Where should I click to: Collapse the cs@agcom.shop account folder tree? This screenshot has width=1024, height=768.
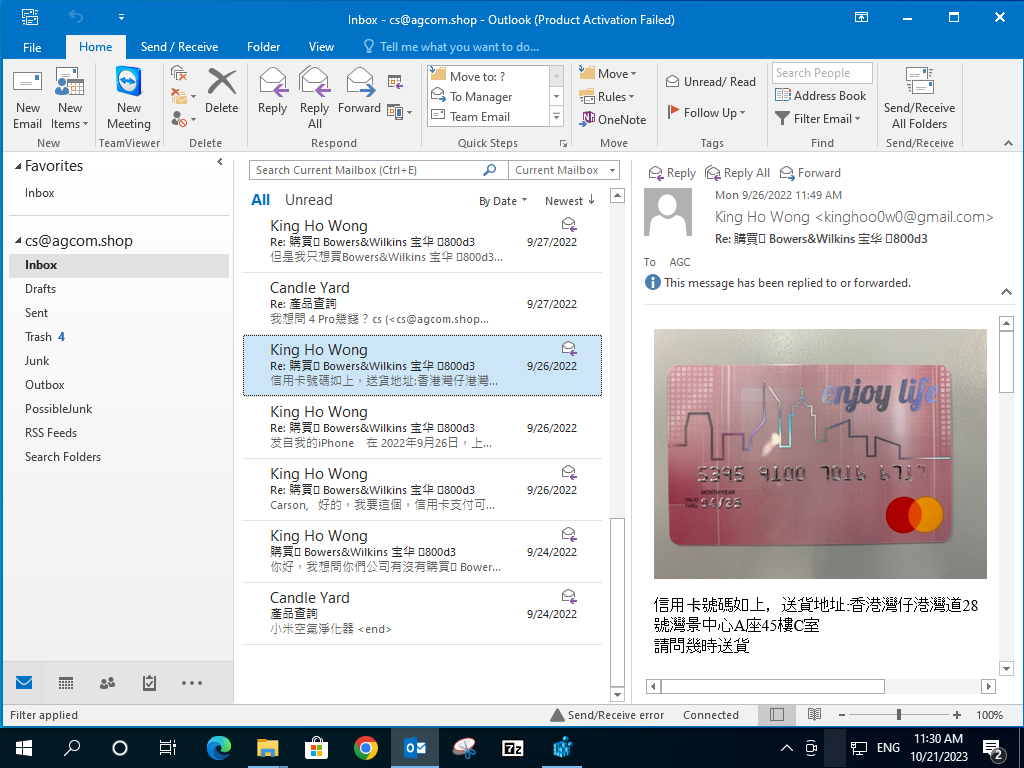[19, 241]
